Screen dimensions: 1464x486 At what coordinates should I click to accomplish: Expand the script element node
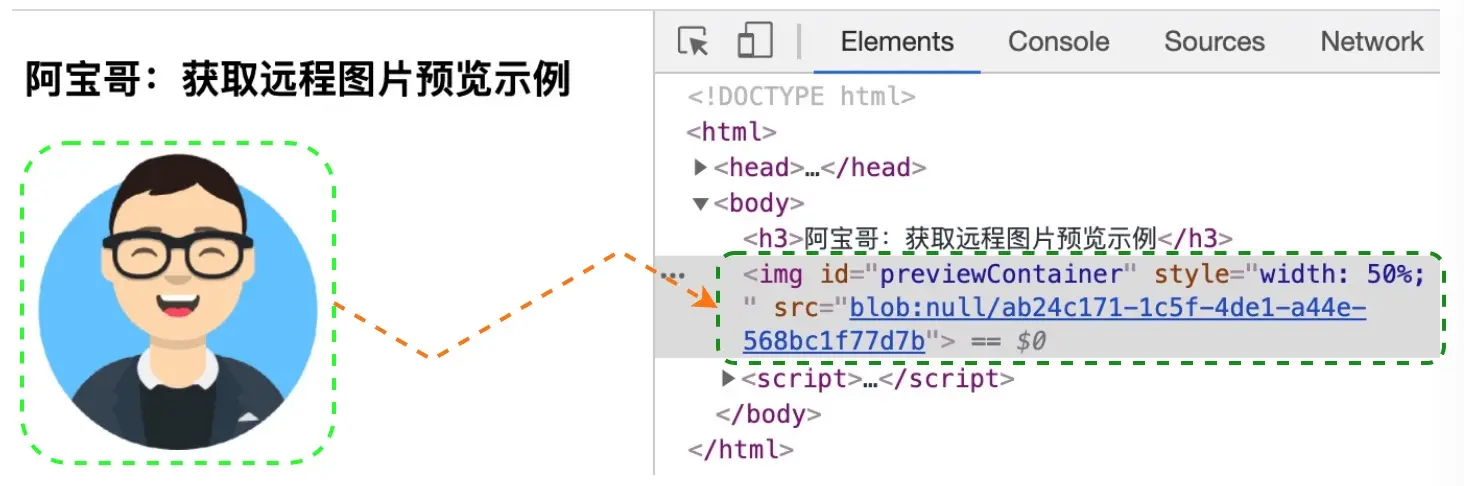728,379
